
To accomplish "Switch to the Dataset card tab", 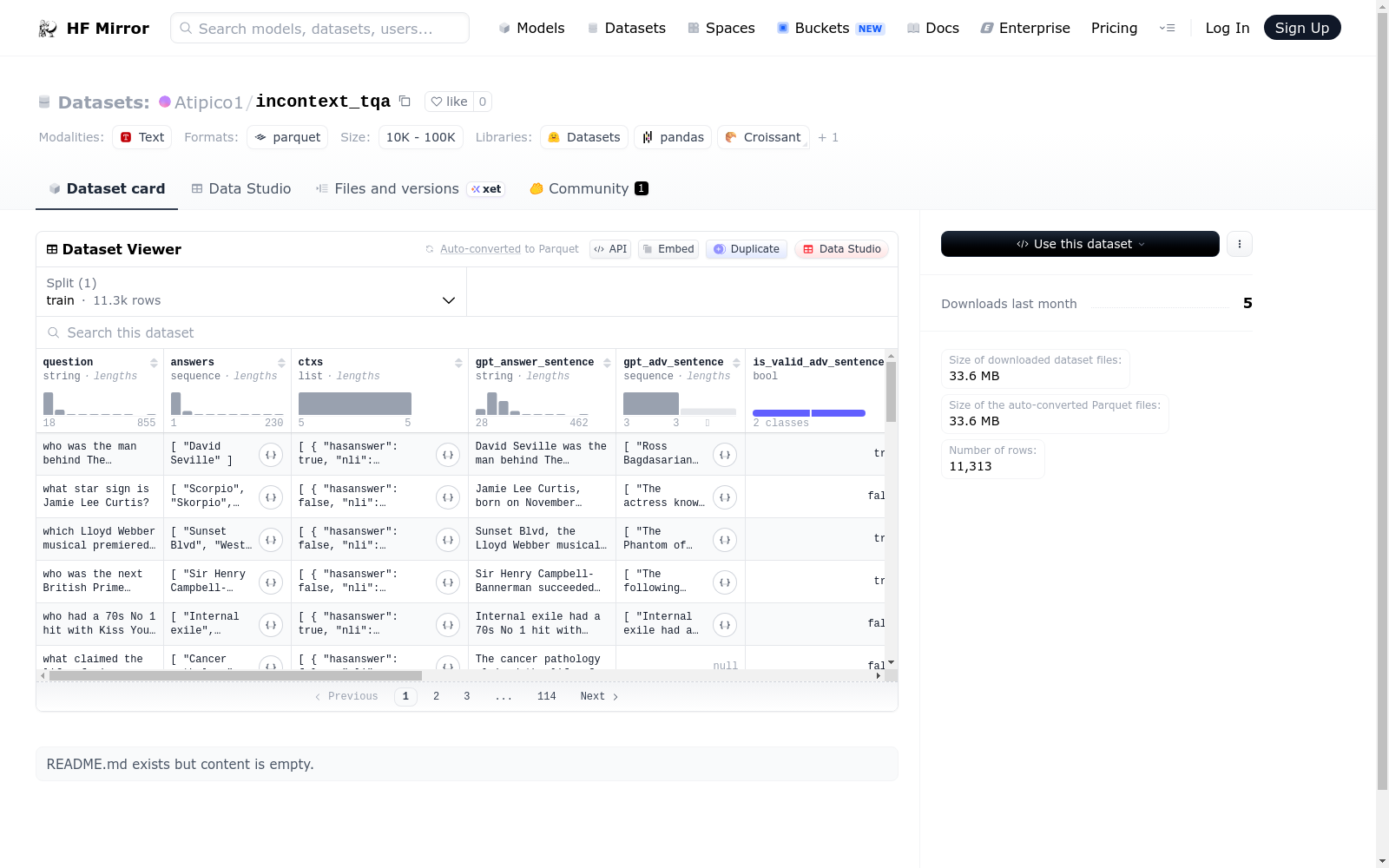I will (x=107, y=188).
